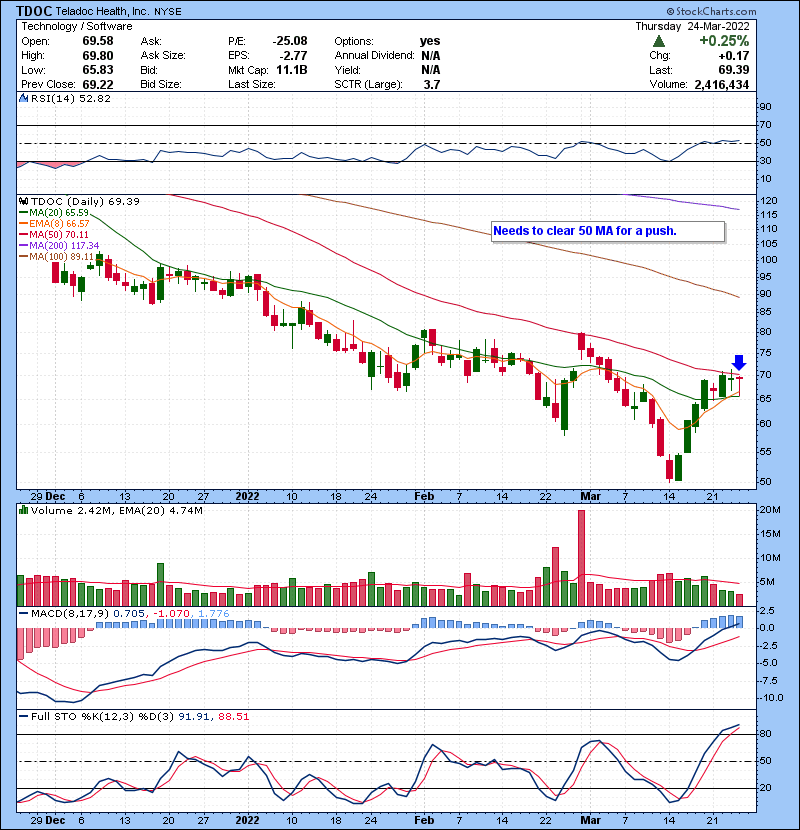Select the Open value 69.58
Viewport: 800px width, 830px height.
coord(98,41)
